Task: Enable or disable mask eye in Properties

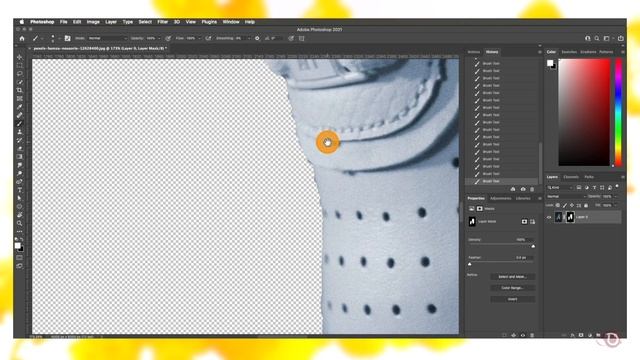Action: pos(523,335)
